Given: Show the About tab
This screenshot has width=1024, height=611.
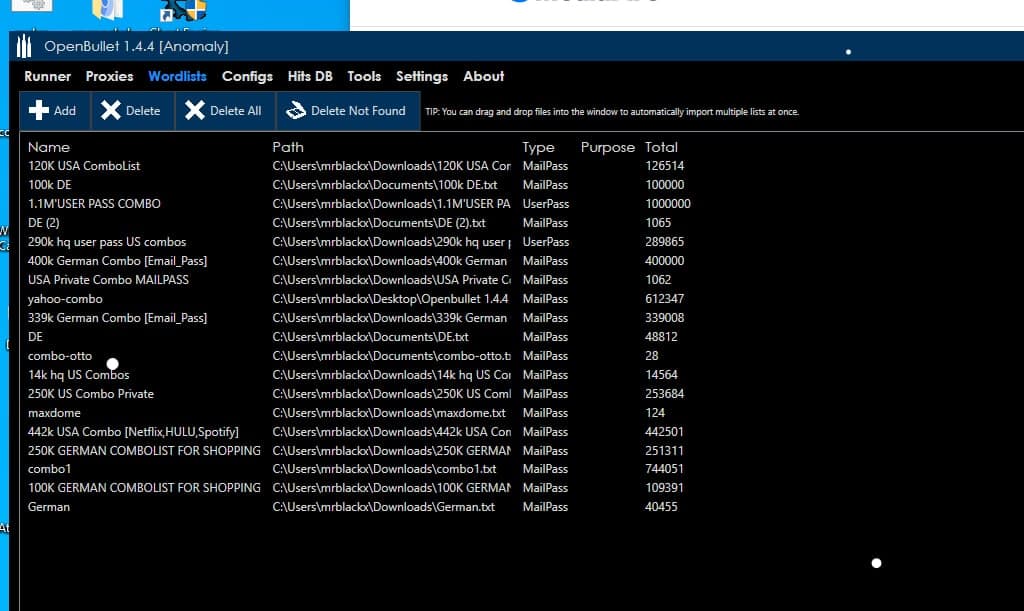Looking at the screenshot, I should click(484, 76).
